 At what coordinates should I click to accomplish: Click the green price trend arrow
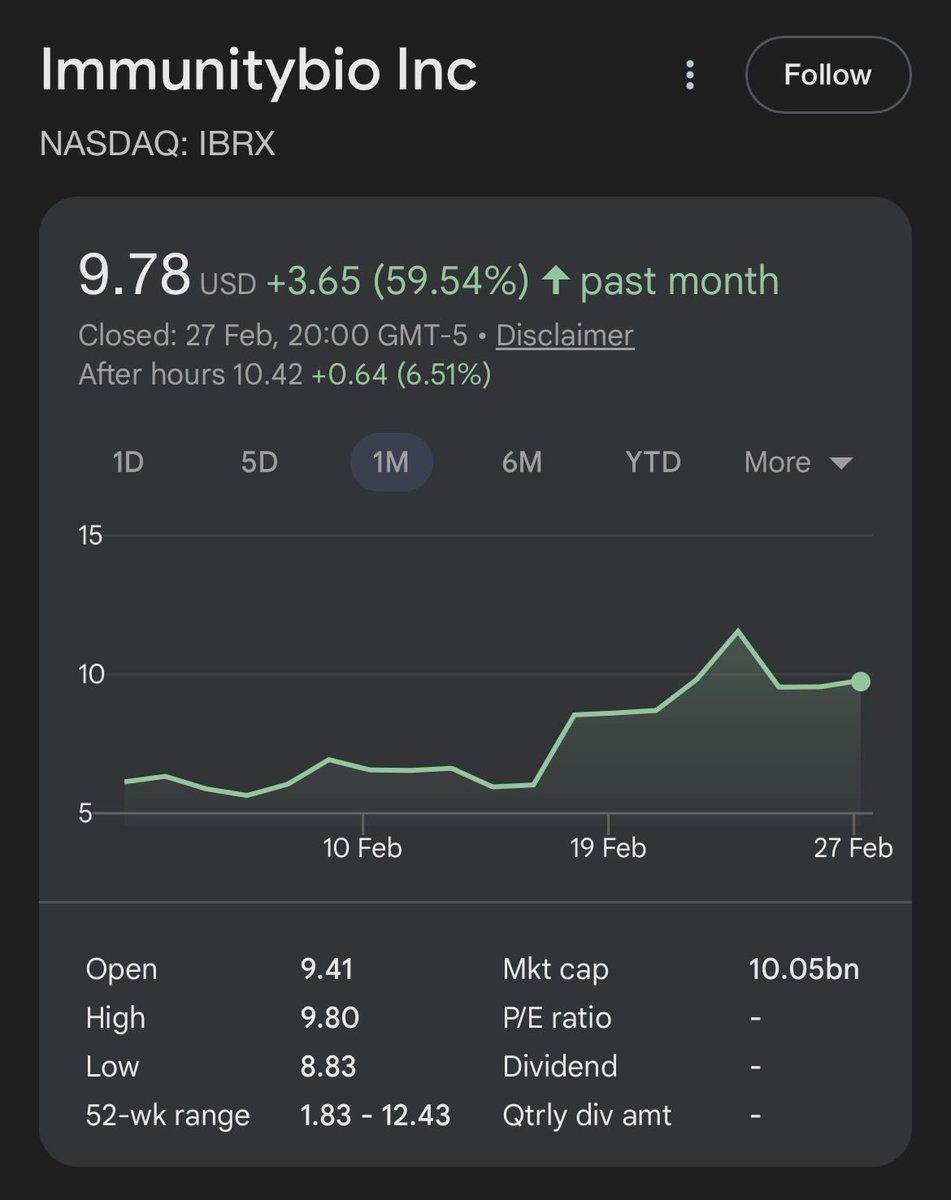pyautogui.click(x=560, y=281)
